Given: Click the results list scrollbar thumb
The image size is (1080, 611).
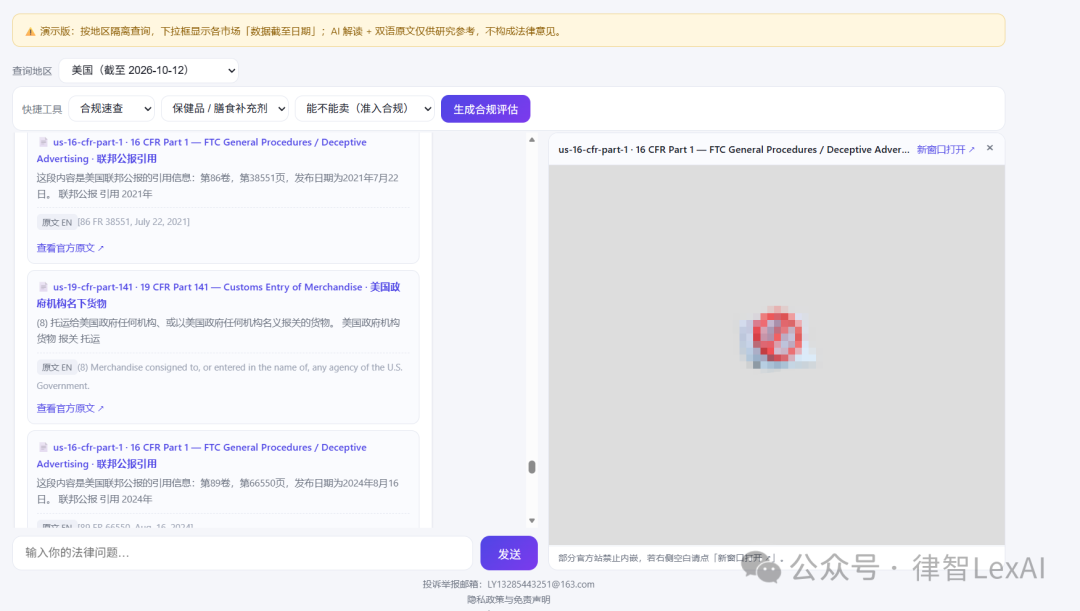Looking at the screenshot, I should (x=532, y=467).
